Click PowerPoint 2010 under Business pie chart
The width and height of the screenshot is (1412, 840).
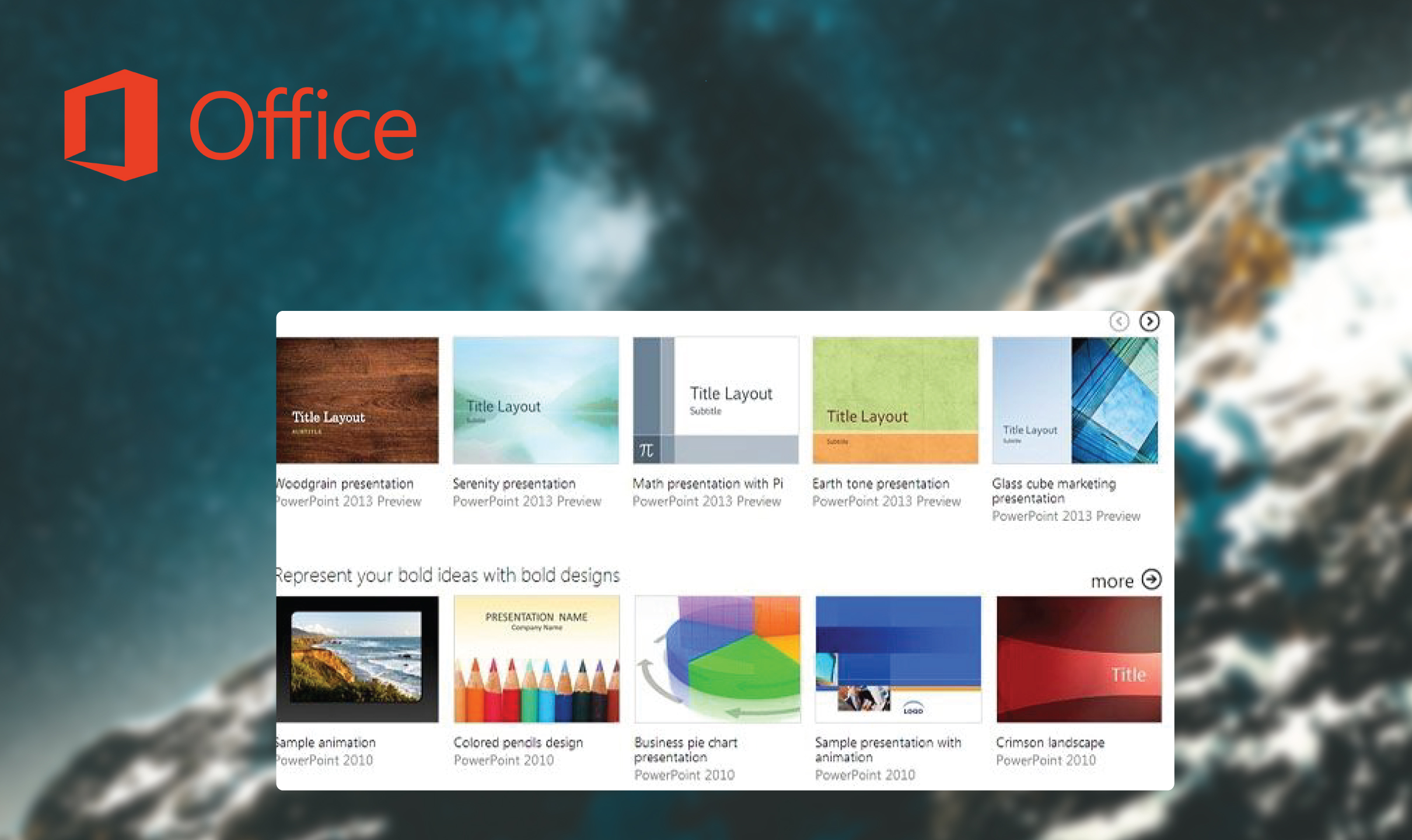point(684,775)
